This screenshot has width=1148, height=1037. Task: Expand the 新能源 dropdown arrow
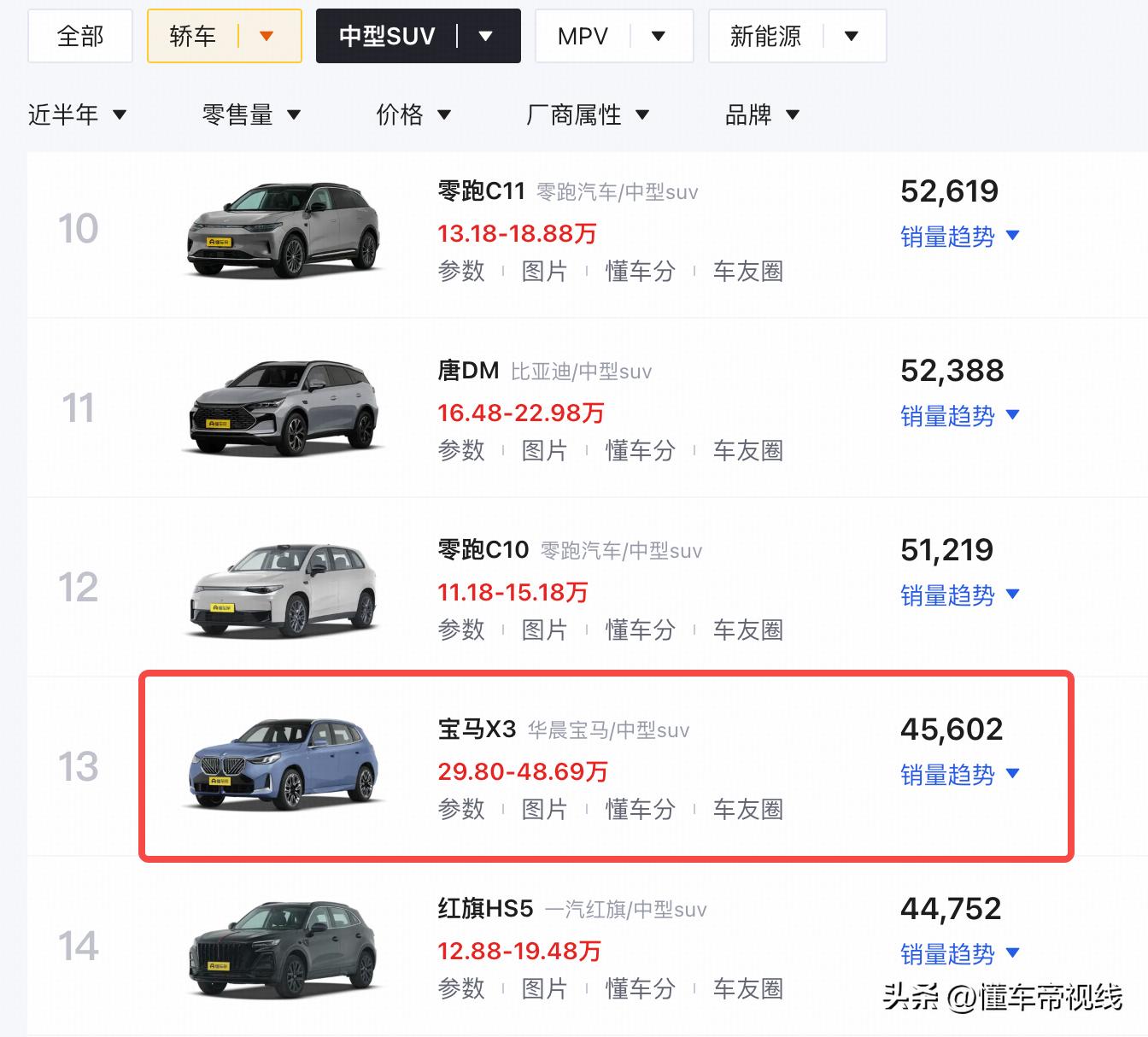pyautogui.click(x=851, y=36)
